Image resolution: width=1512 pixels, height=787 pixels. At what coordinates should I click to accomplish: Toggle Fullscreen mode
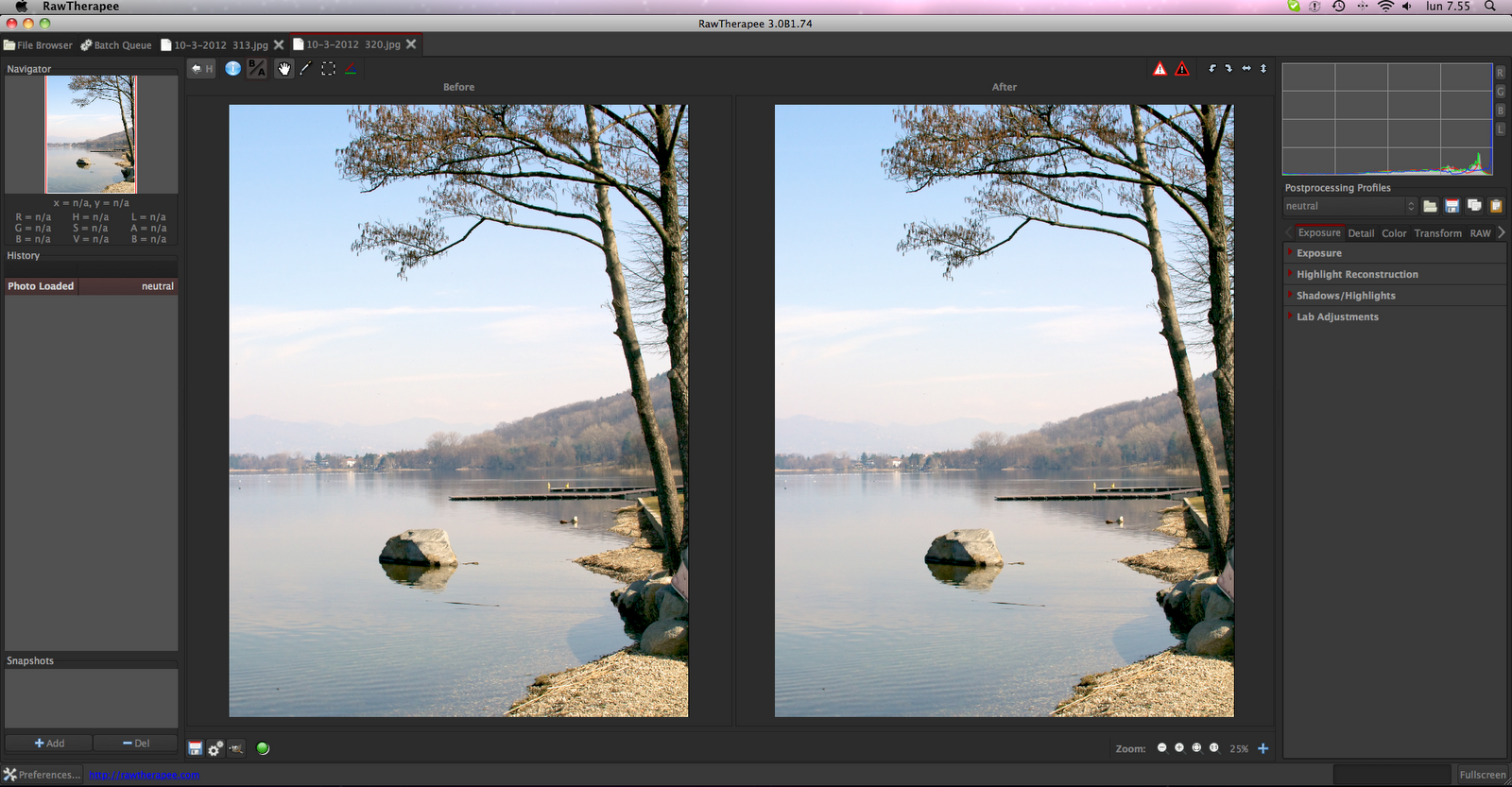click(x=1482, y=775)
